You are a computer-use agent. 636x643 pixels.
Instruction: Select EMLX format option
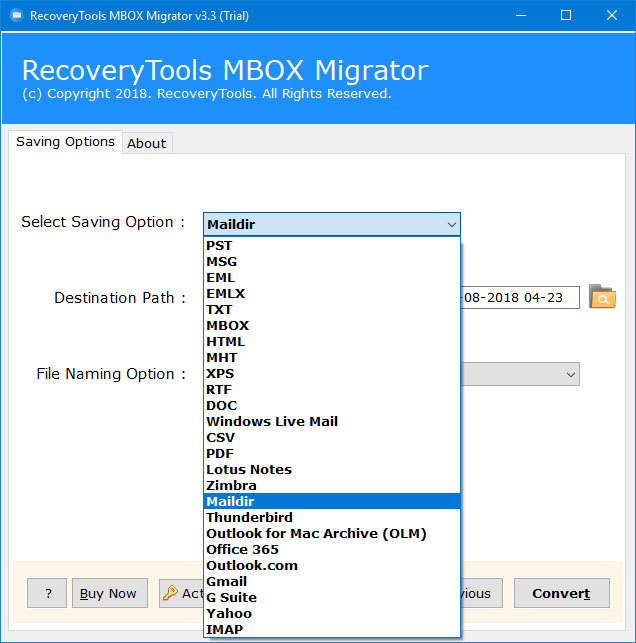point(332,294)
